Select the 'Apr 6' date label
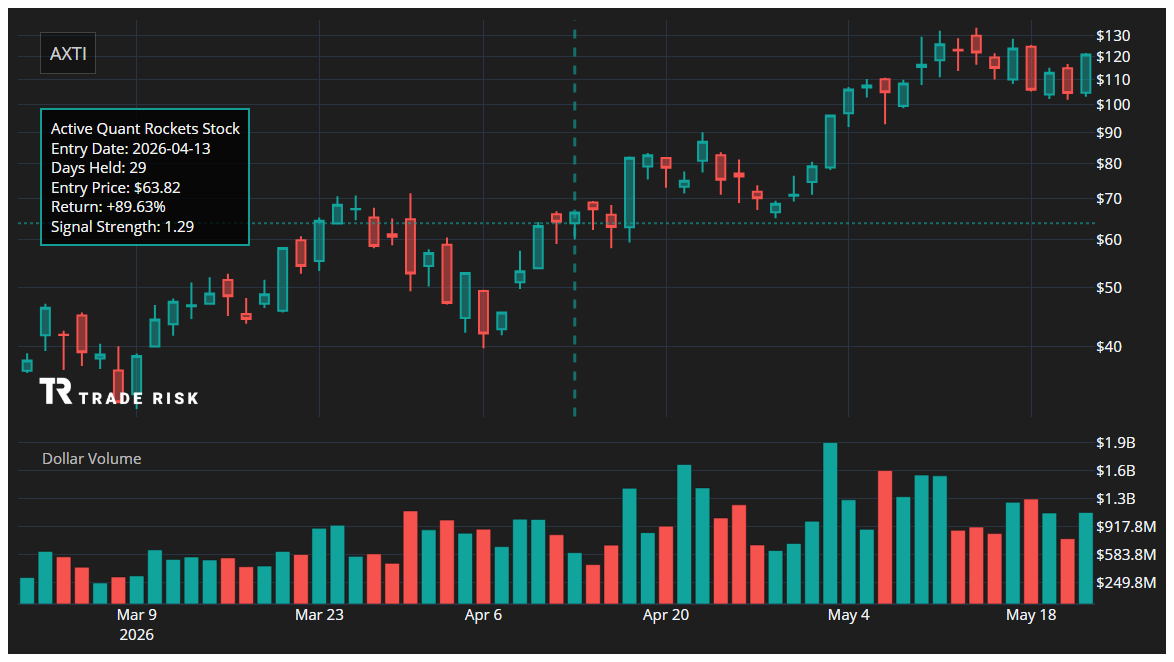The height and width of the screenshot is (662, 1174). [483, 615]
